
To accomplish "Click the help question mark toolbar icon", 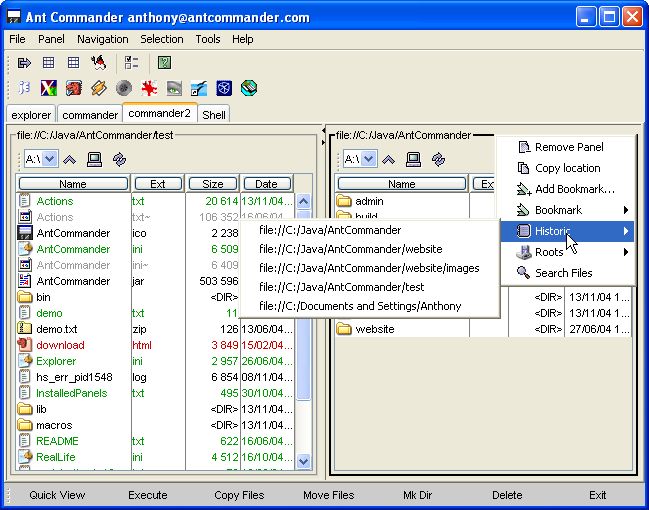I will pos(165,63).
